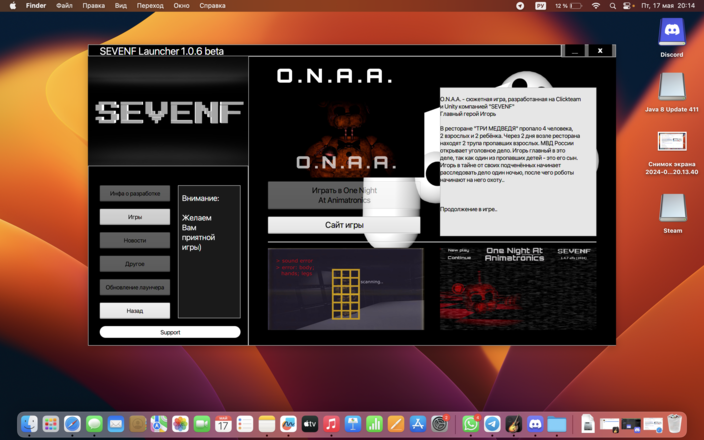
Task: Open App Store from the Dock
Action: coord(418,424)
